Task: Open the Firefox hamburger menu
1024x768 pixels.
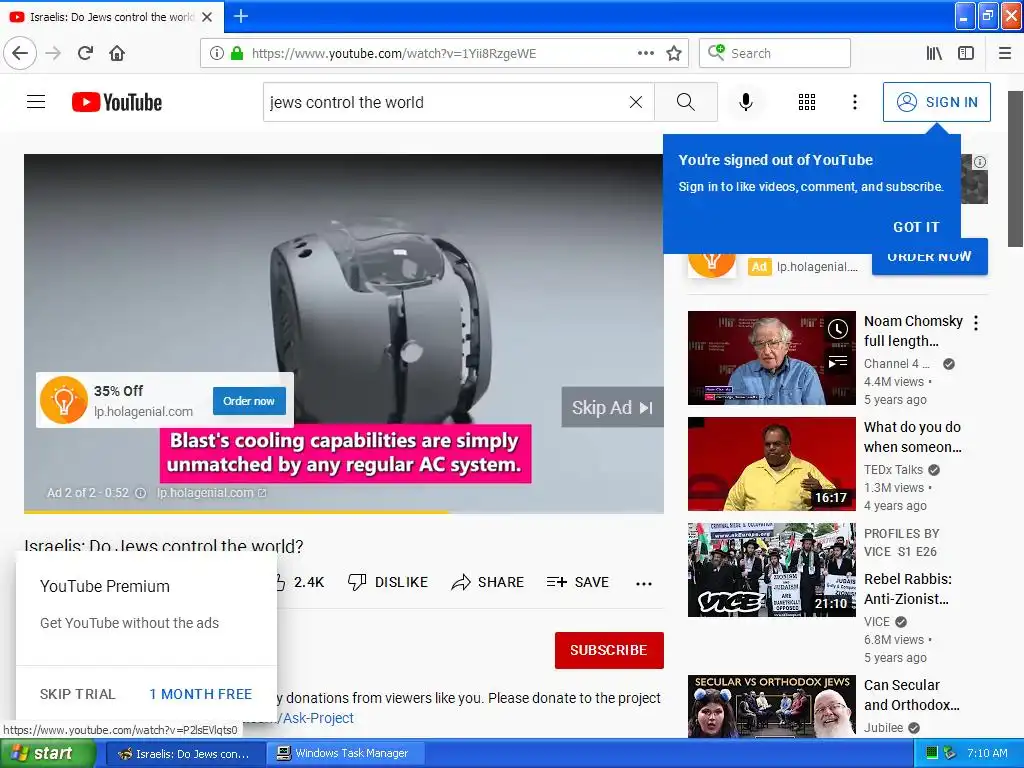Action: point(1004,53)
